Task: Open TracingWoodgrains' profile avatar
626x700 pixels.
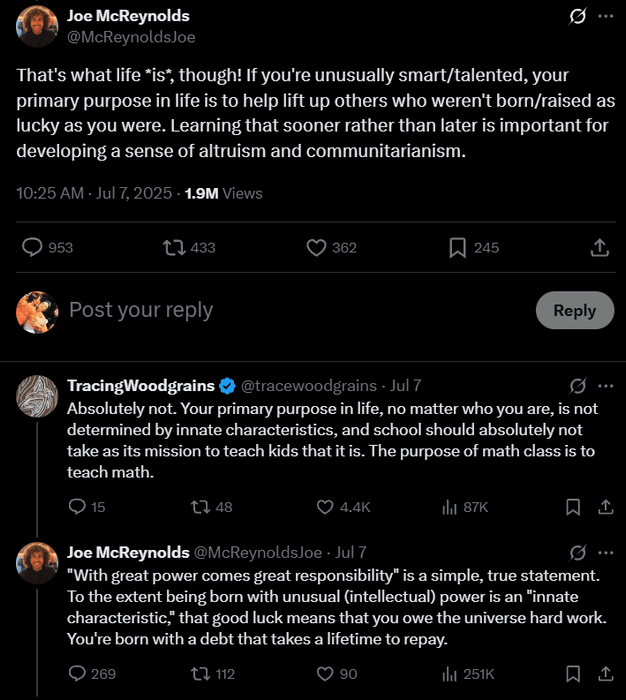Action: tap(37, 396)
